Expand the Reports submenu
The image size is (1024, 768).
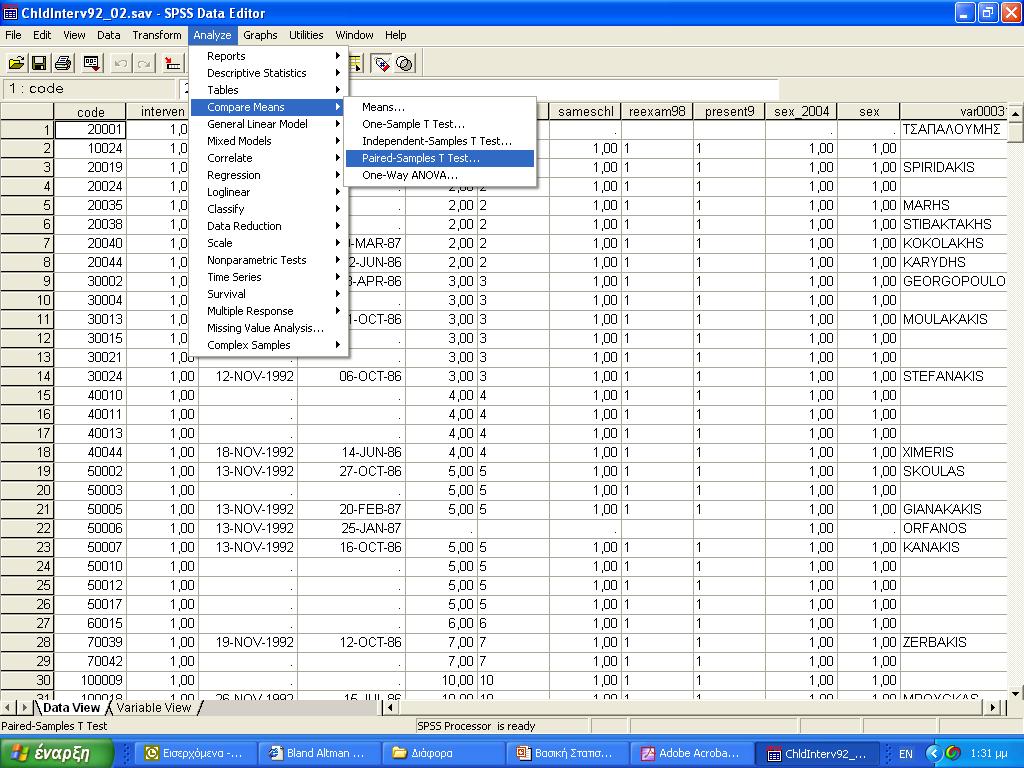(x=268, y=56)
